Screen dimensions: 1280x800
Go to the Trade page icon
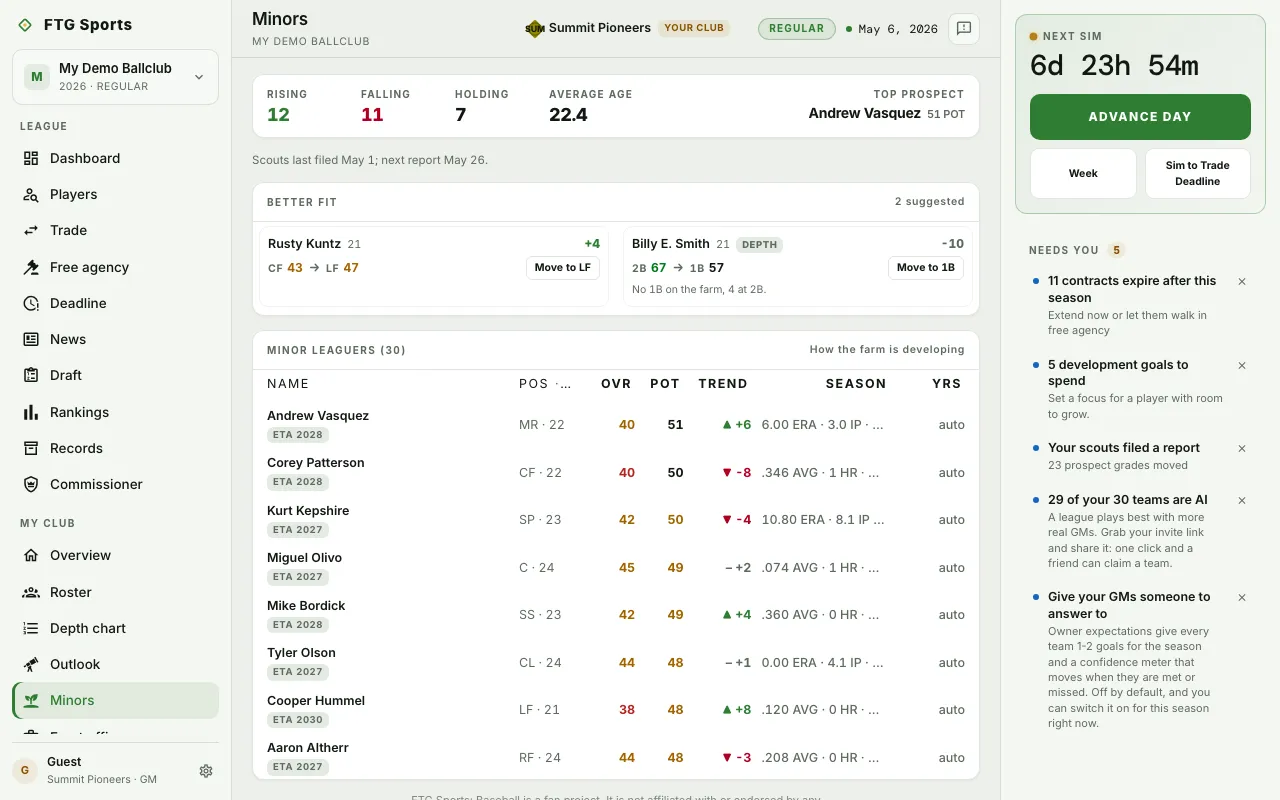31,230
